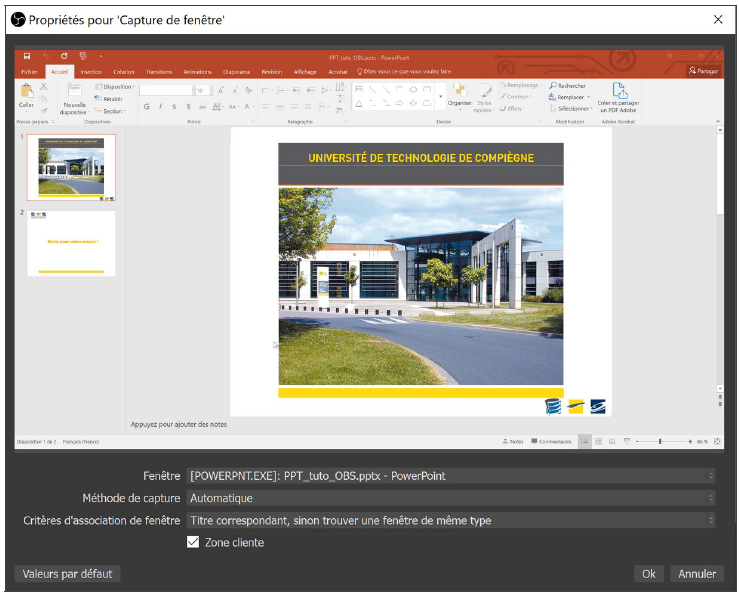Click the bullet list icon
The width and height of the screenshot is (739, 595).
pyautogui.click(x=265, y=90)
